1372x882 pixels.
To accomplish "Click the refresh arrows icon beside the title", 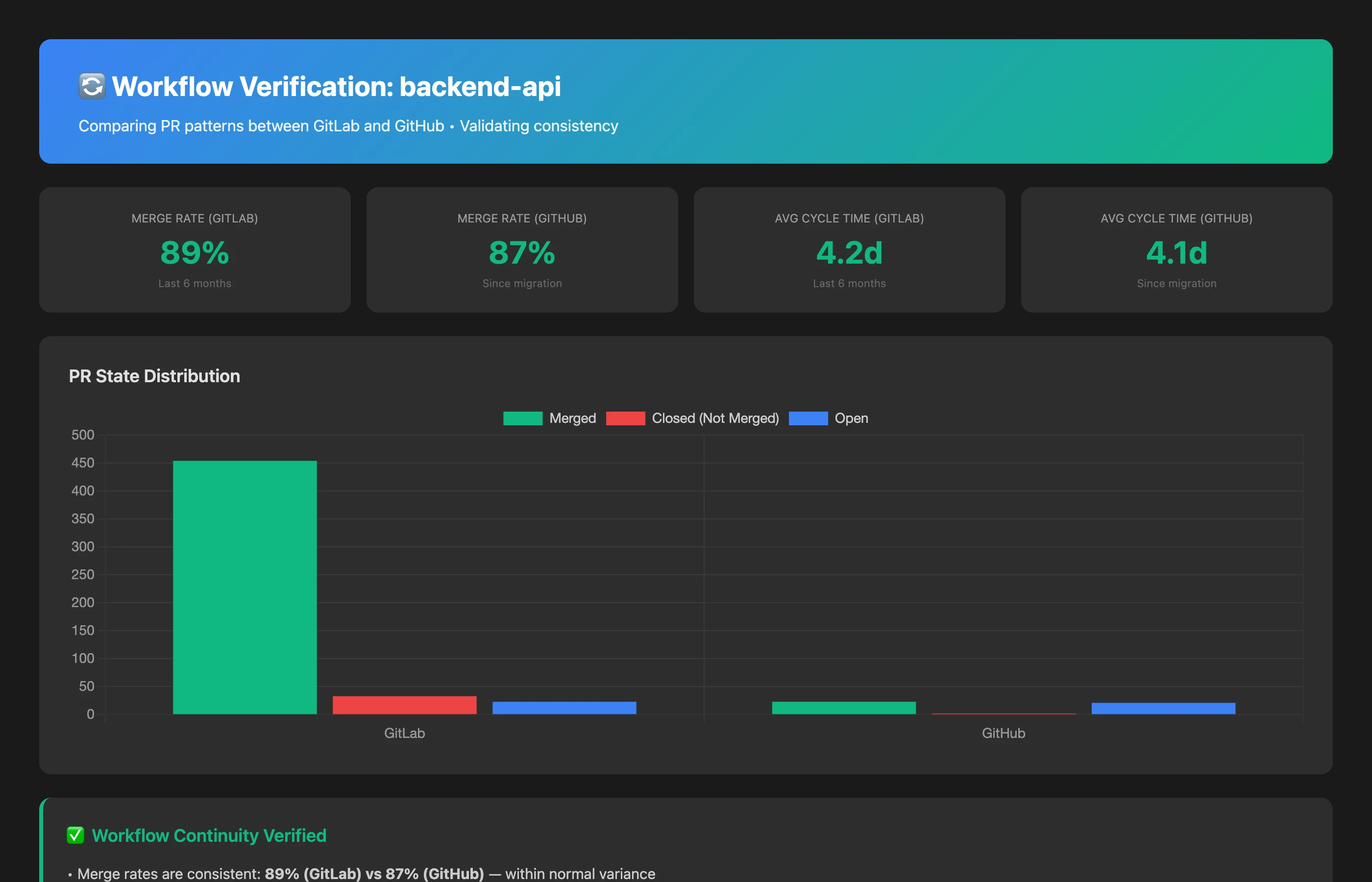I will pyautogui.click(x=92, y=86).
